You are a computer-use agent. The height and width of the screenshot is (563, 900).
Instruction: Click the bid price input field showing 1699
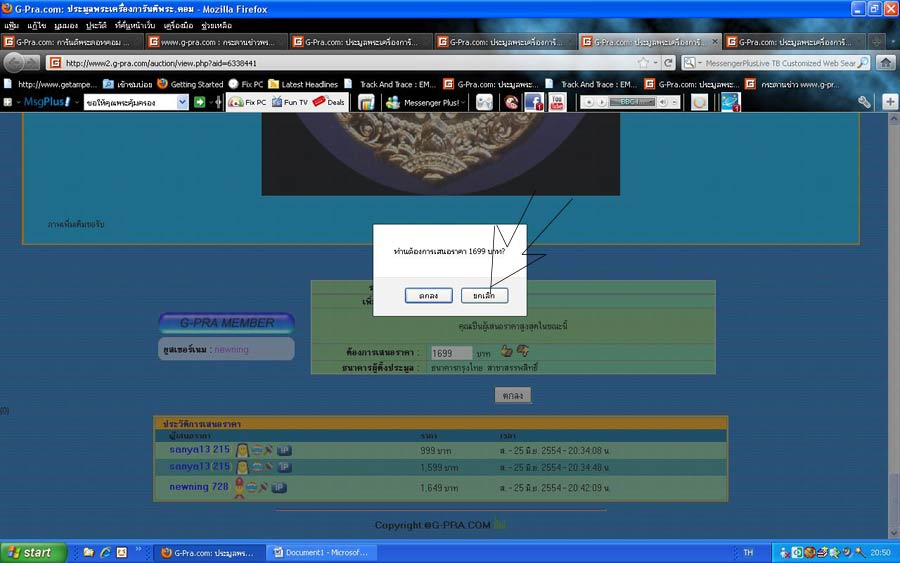point(451,353)
